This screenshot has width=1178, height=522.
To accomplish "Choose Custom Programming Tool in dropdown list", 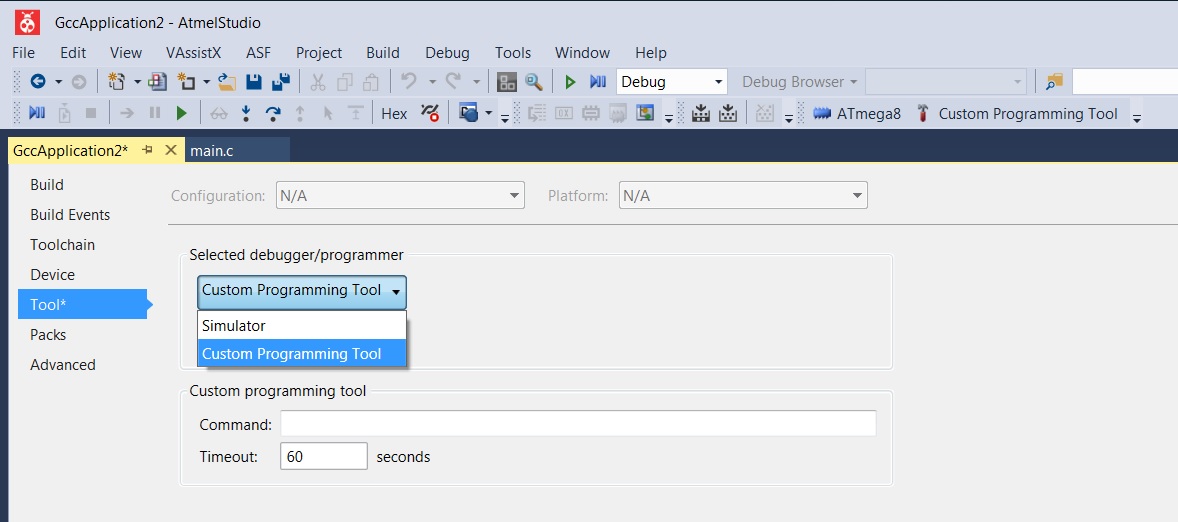I will pos(302,354).
